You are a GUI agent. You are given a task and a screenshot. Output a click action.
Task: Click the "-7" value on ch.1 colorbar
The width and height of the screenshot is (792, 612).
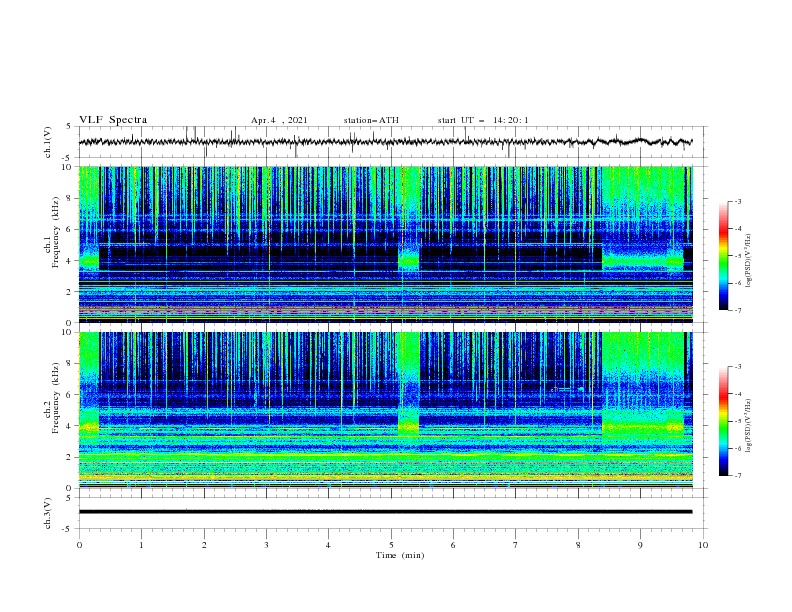pyautogui.click(x=737, y=310)
